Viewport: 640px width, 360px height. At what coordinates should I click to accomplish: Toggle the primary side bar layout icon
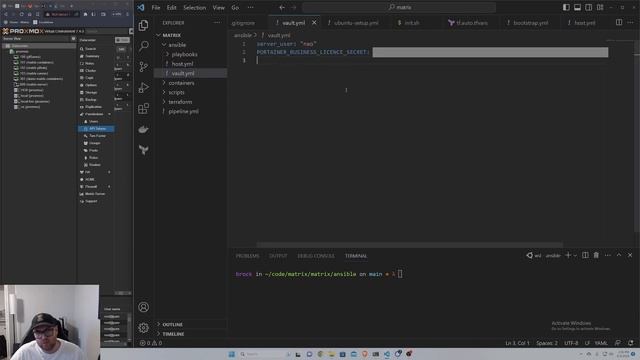pyautogui.click(x=566, y=7)
